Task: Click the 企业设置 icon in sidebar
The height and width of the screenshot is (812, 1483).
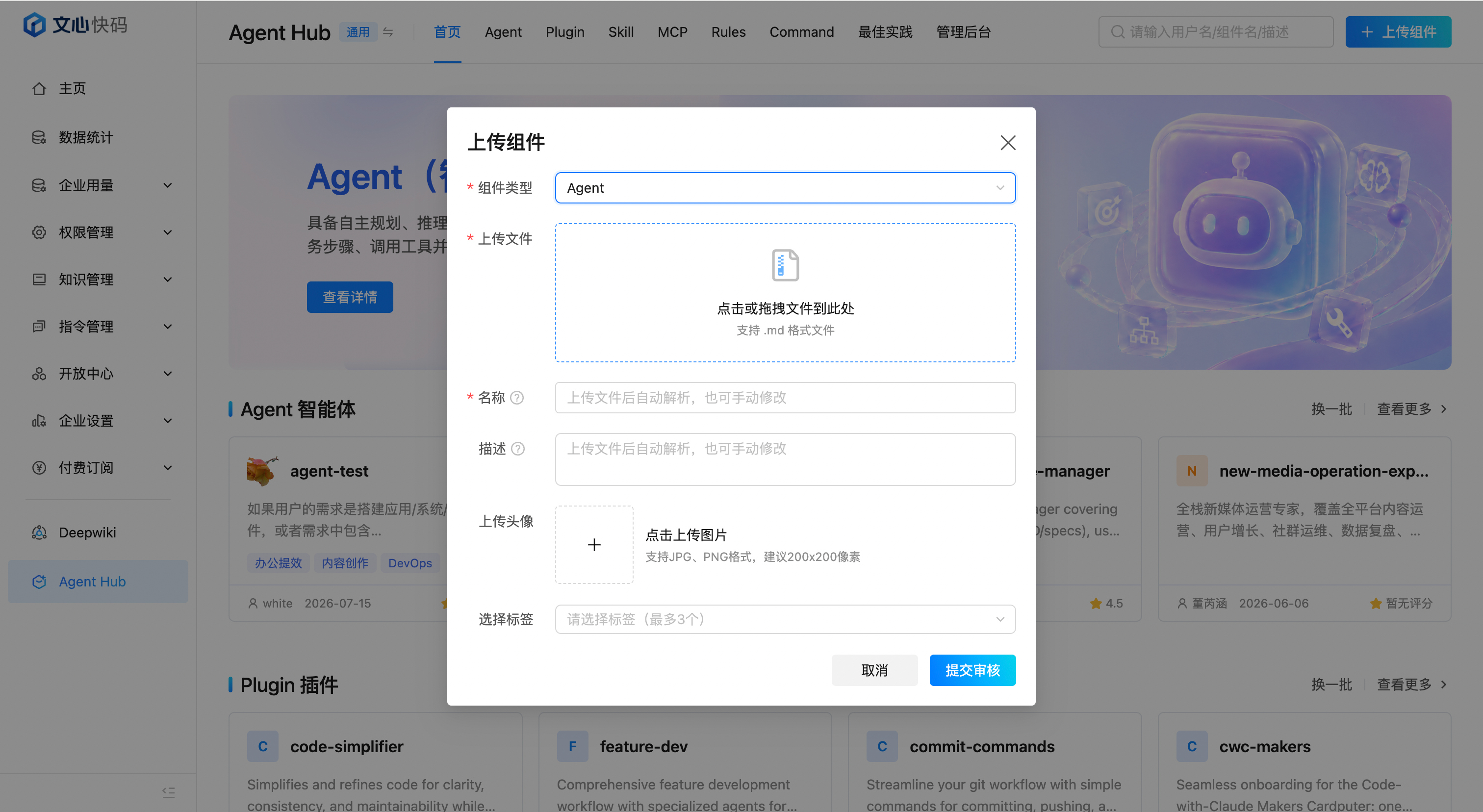Action: point(39,421)
